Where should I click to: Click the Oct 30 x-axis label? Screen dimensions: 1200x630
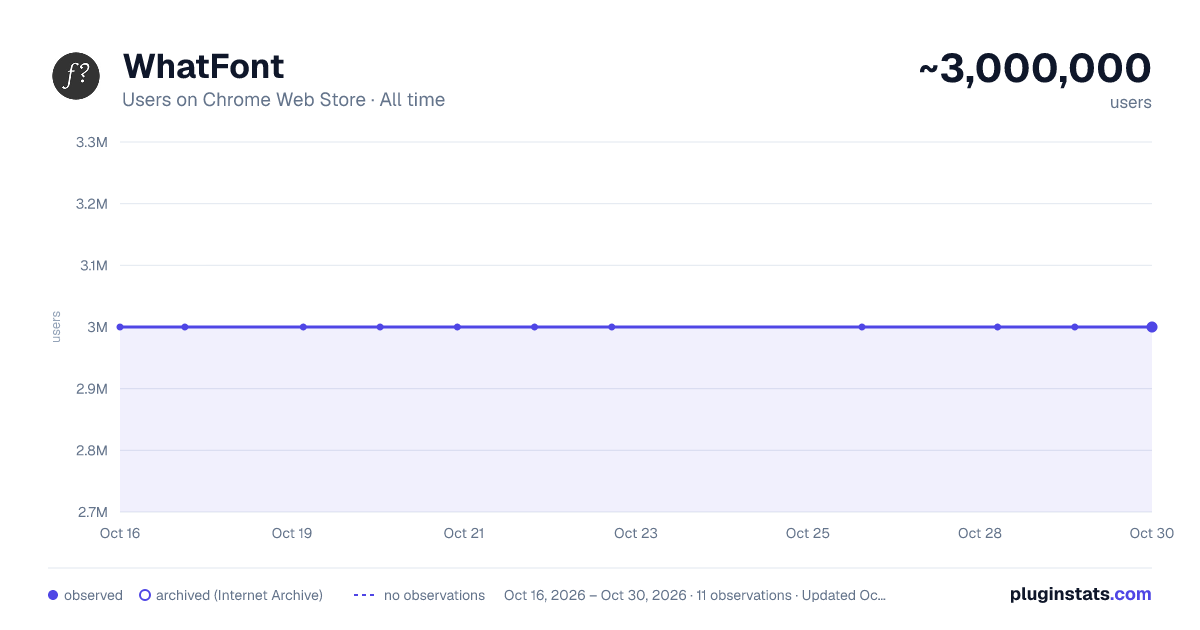[x=1152, y=533]
